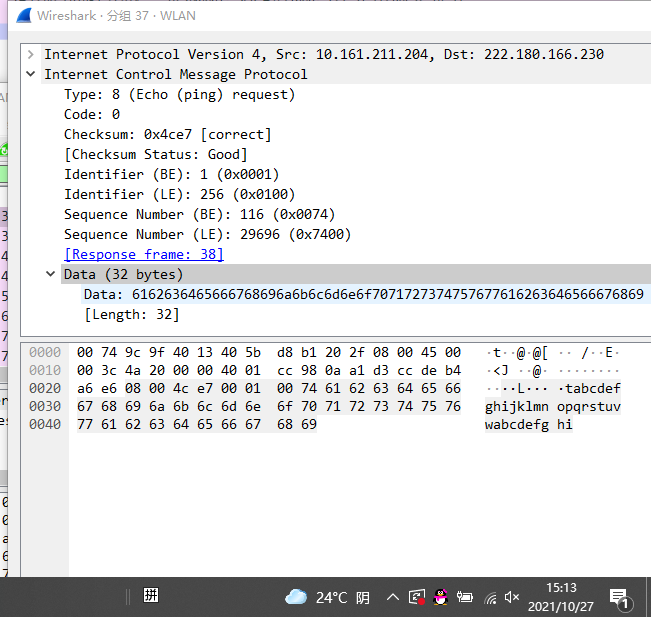The height and width of the screenshot is (617, 651).
Task: Click the pinyin input method indicator
Action: (151, 595)
